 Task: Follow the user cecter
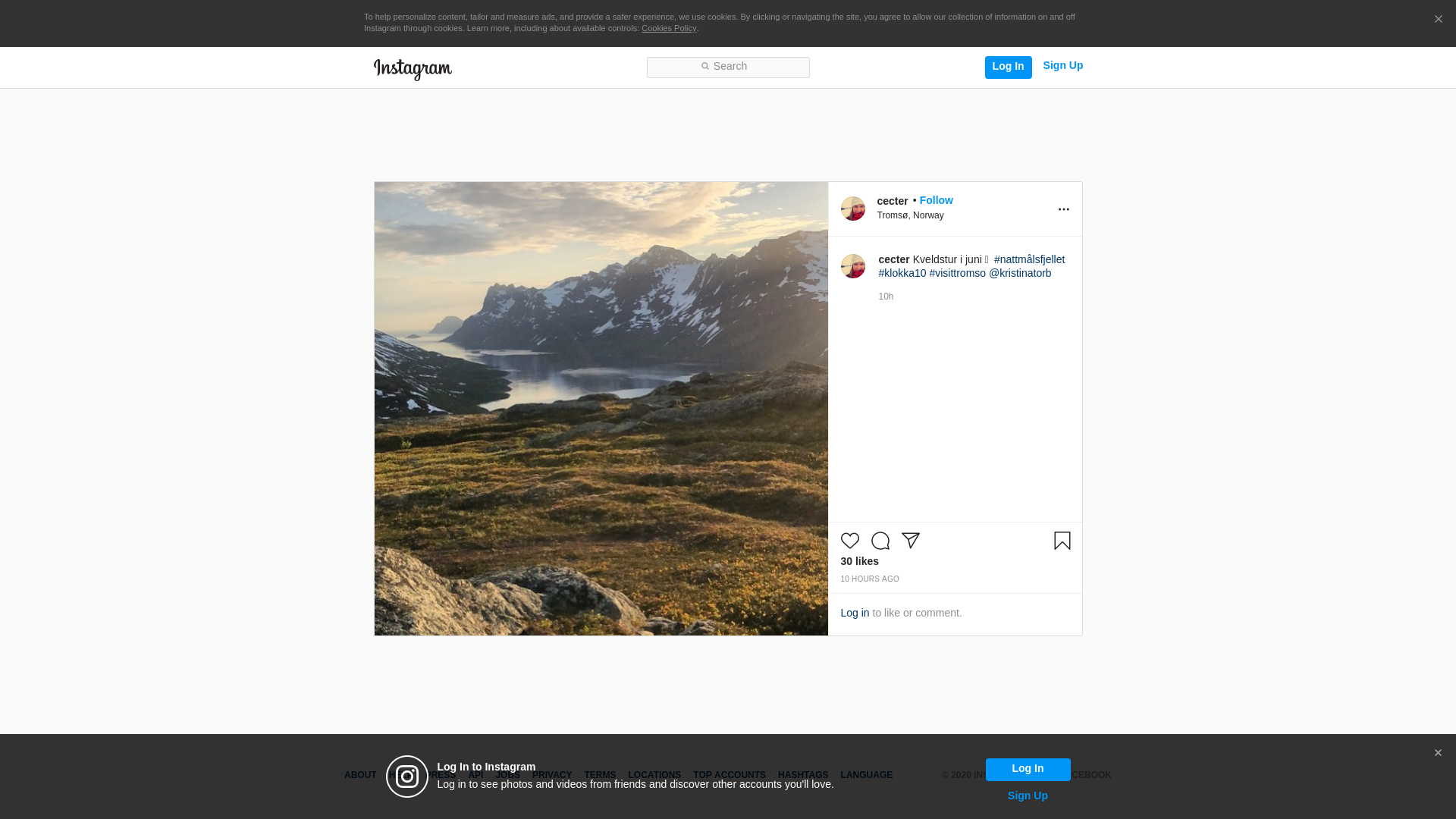click(x=936, y=200)
